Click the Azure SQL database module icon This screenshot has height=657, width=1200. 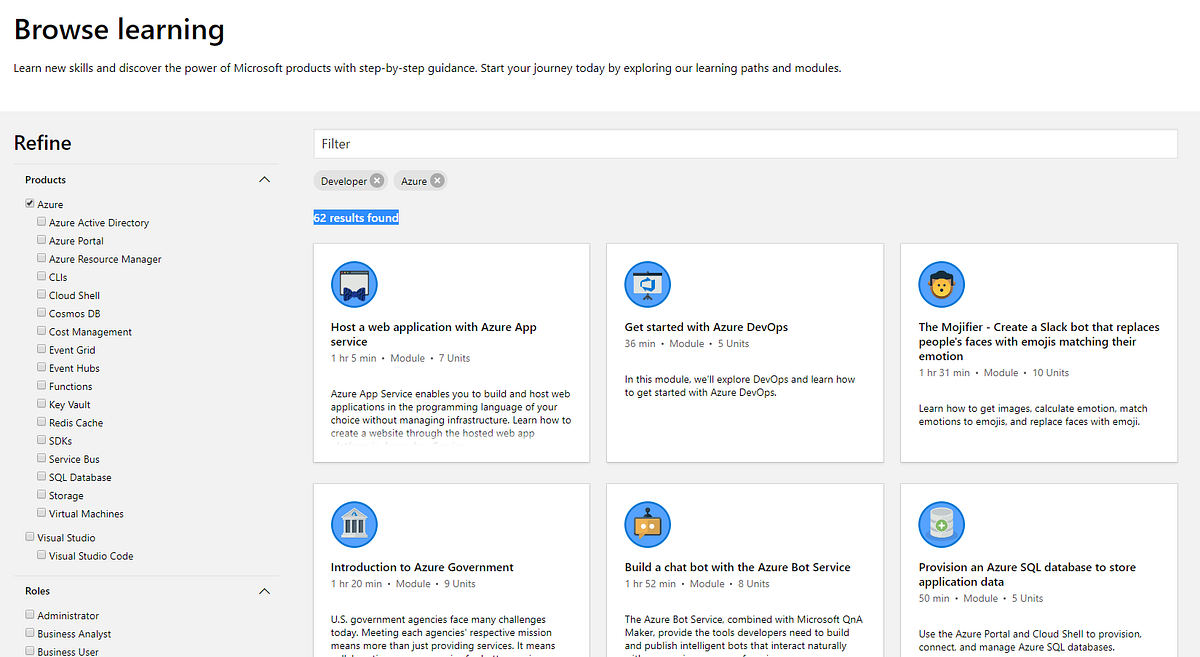[x=941, y=524]
